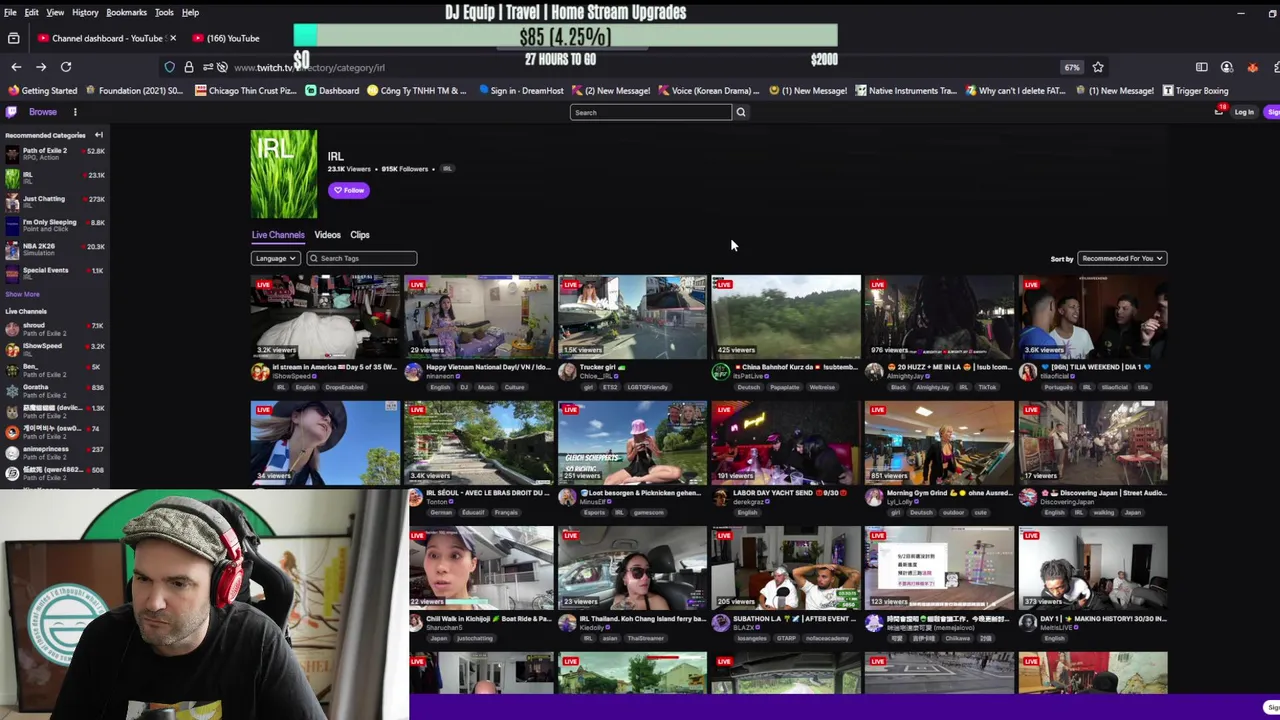Collapse the Recommended Categories sidebar
The image size is (1280, 720).
(x=99, y=135)
